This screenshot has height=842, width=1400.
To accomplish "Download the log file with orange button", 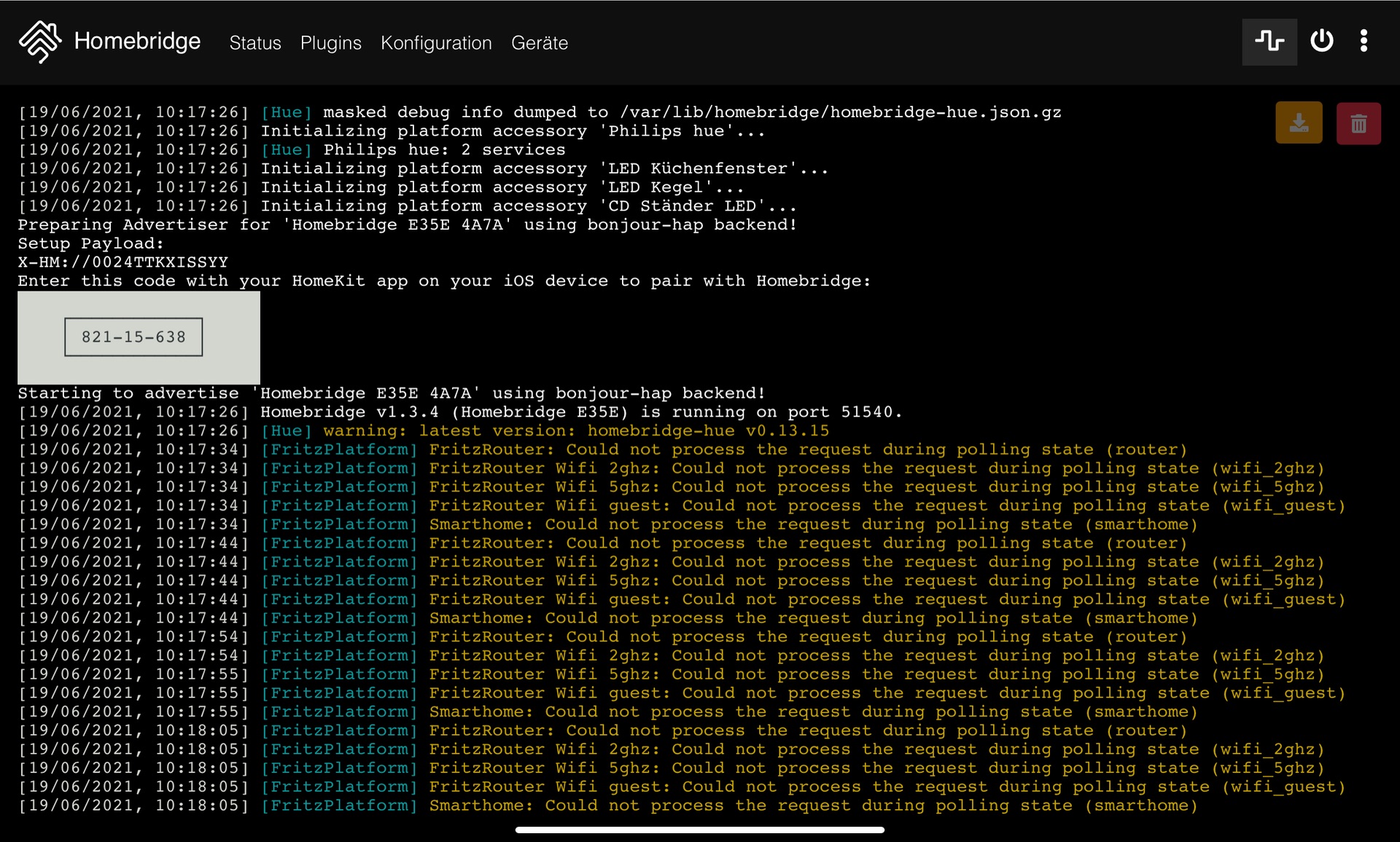I will tap(1299, 123).
